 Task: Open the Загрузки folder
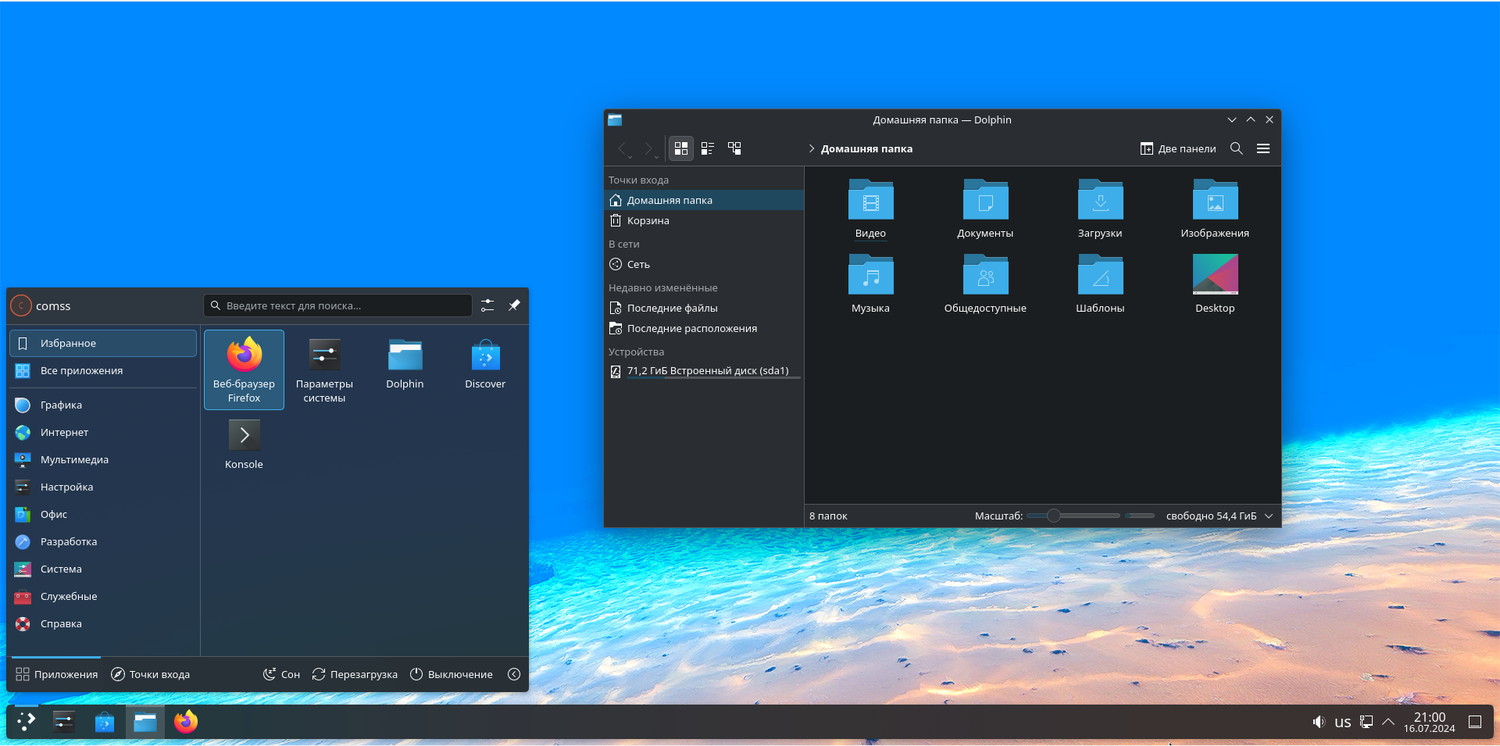[1100, 208]
